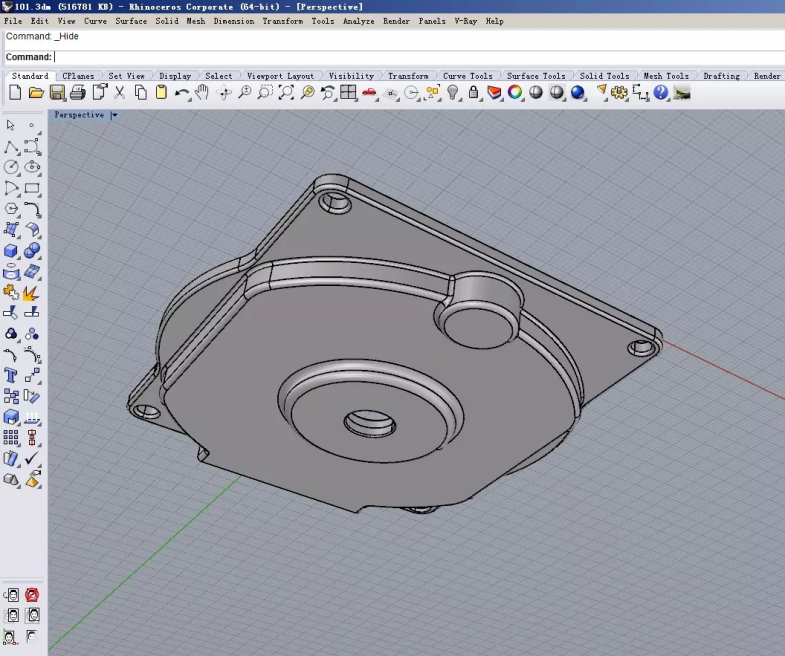785x656 pixels.
Task: Choose the Circle drawing tool
Action: pos(11,167)
